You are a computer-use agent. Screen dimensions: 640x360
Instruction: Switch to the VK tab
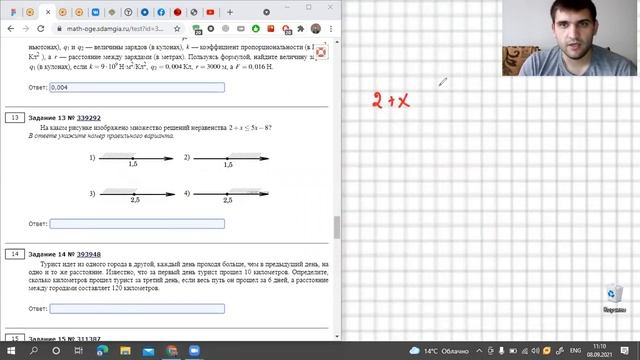pos(95,12)
